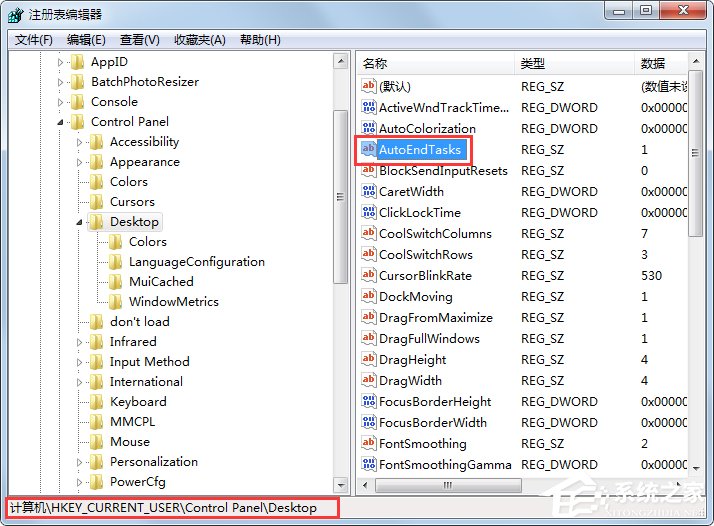This screenshot has height=526, width=714.
Task: Click the AutoEndTasks string value icon
Action: click(368, 149)
